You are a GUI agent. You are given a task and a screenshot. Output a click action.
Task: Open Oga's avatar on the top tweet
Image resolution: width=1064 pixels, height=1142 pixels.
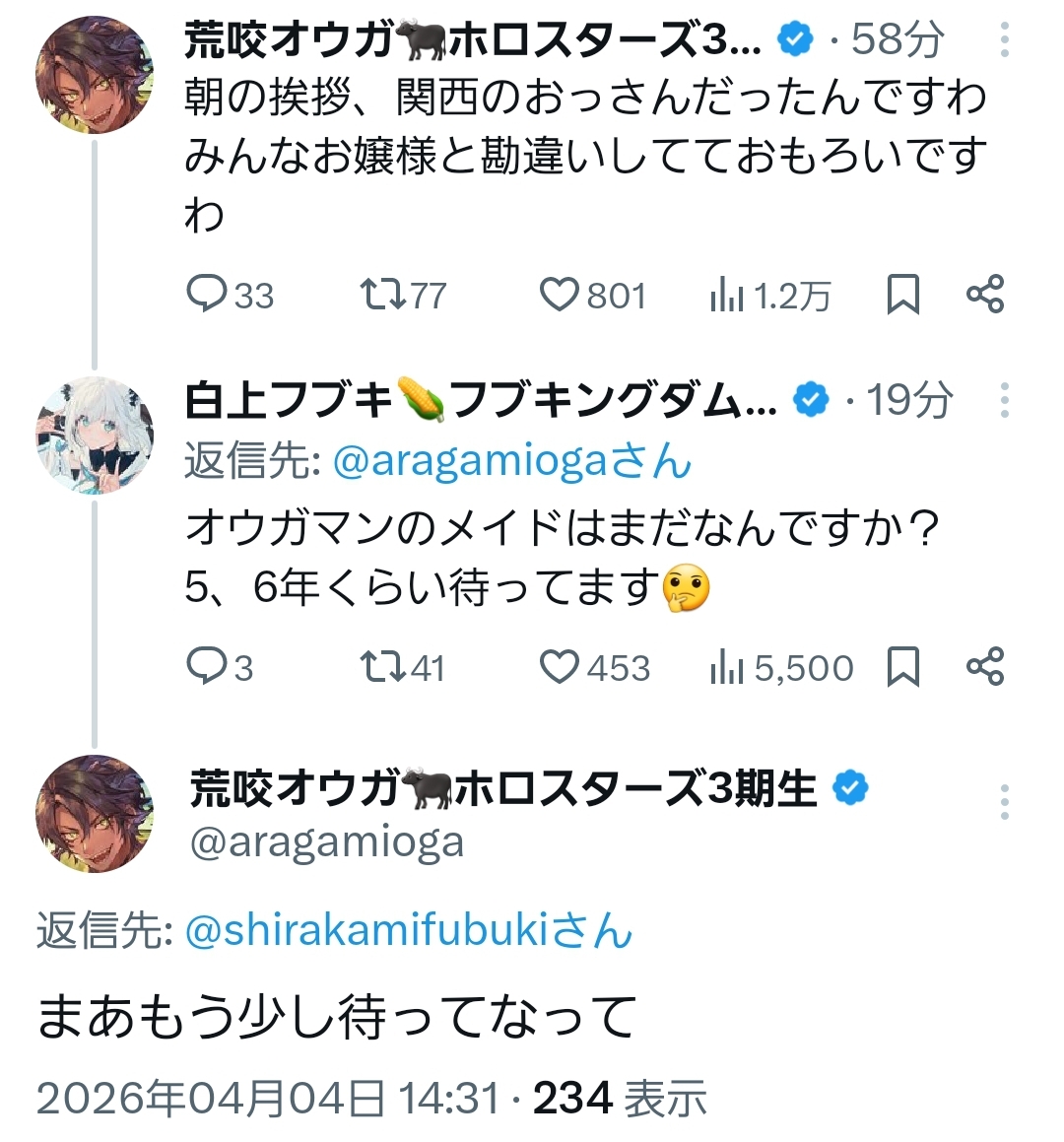tap(95, 74)
